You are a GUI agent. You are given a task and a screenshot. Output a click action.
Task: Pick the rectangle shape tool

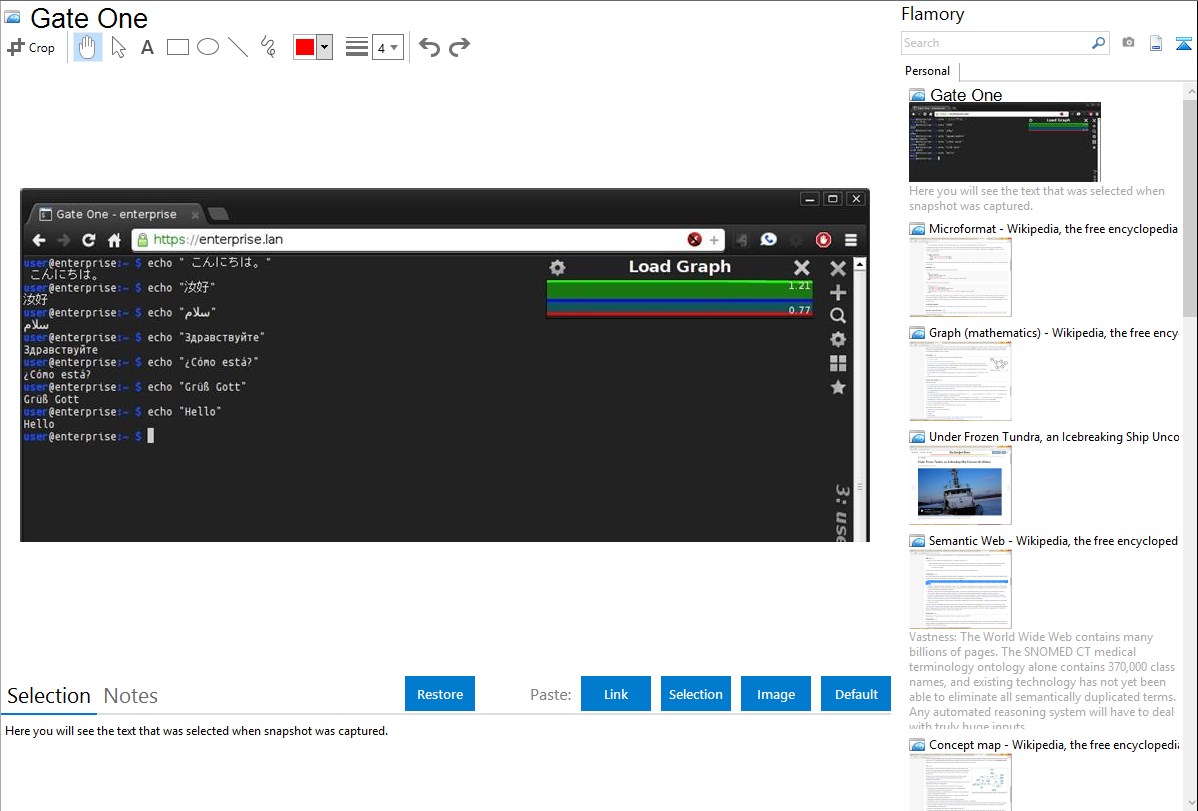(x=178, y=47)
